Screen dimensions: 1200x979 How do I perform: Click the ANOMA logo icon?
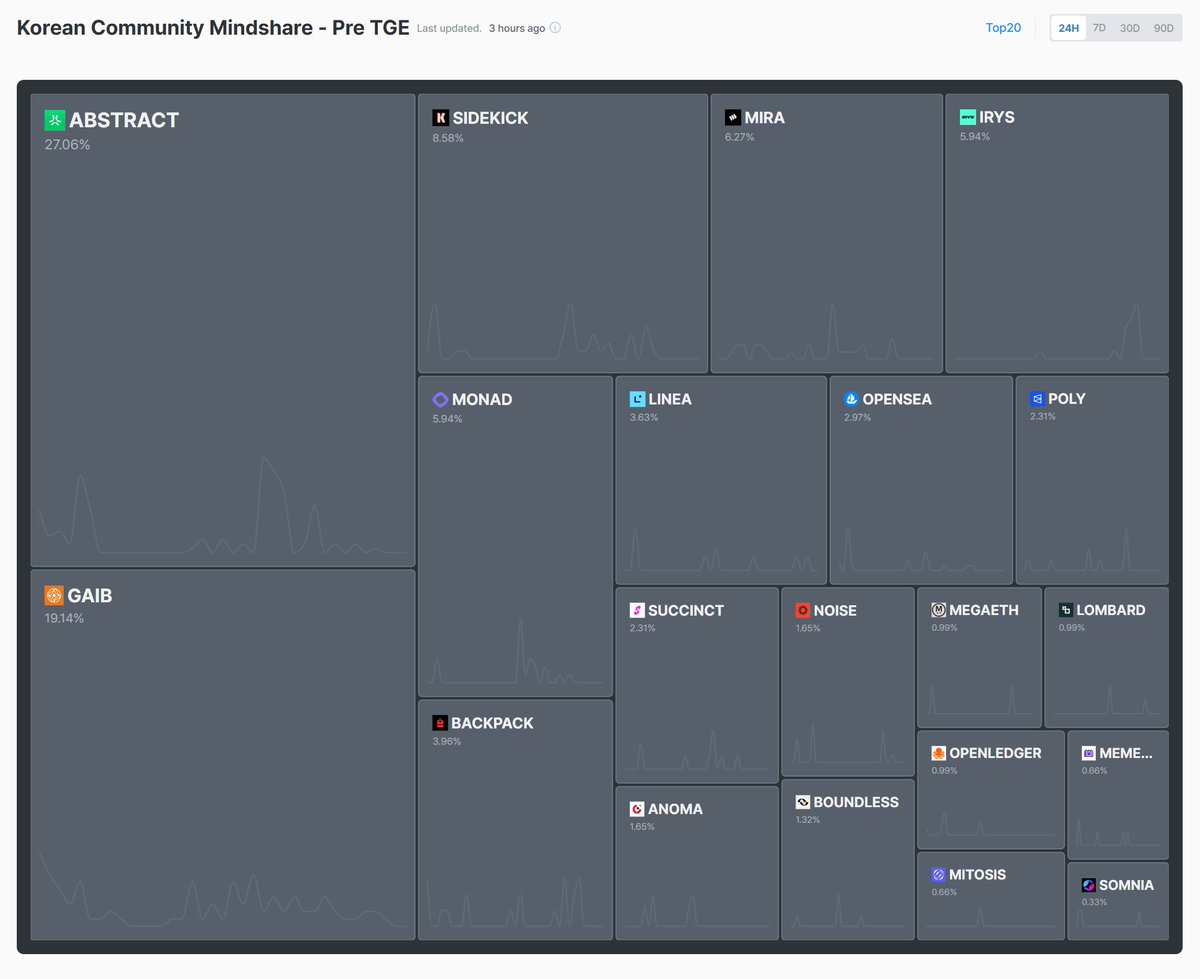coord(637,809)
